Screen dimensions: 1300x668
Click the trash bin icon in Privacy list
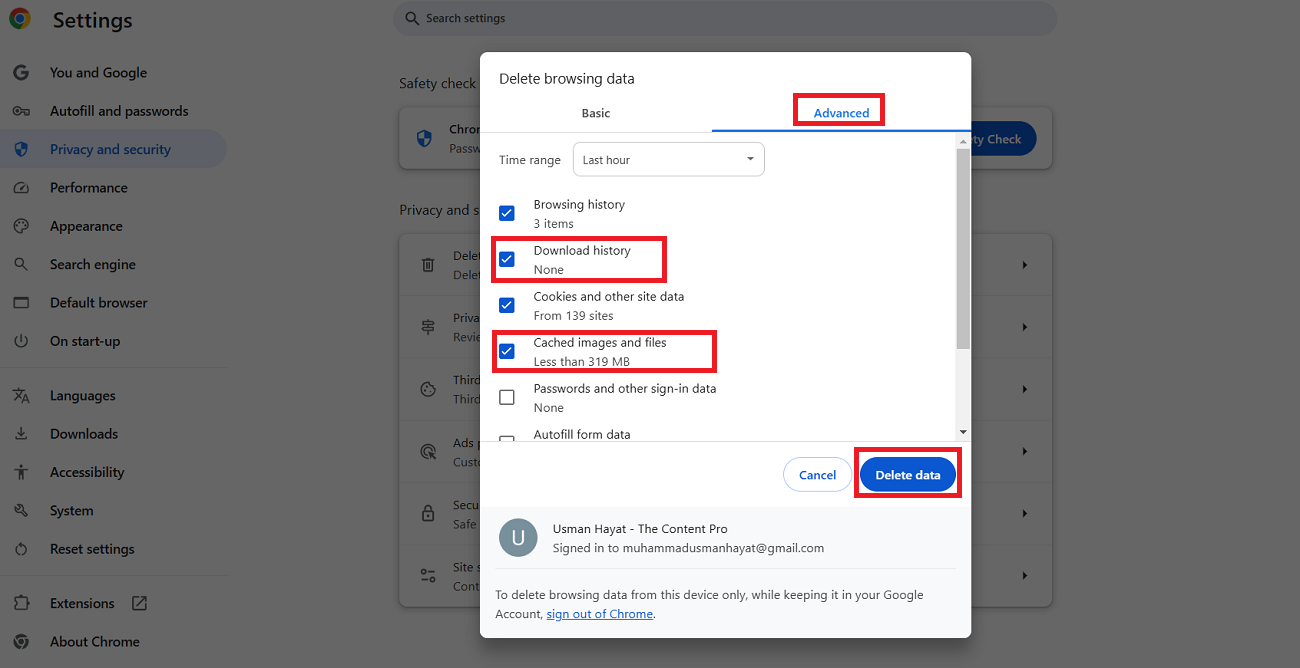pos(428,265)
